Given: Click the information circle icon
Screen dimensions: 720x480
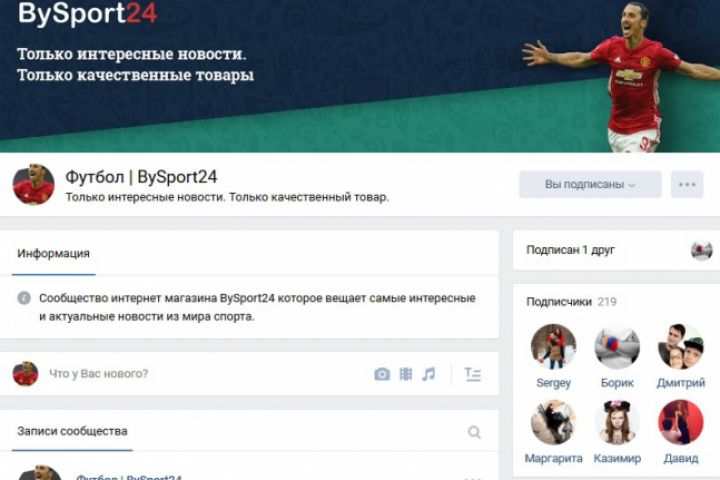Looking at the screenshot, I should (x=24, y=298).
